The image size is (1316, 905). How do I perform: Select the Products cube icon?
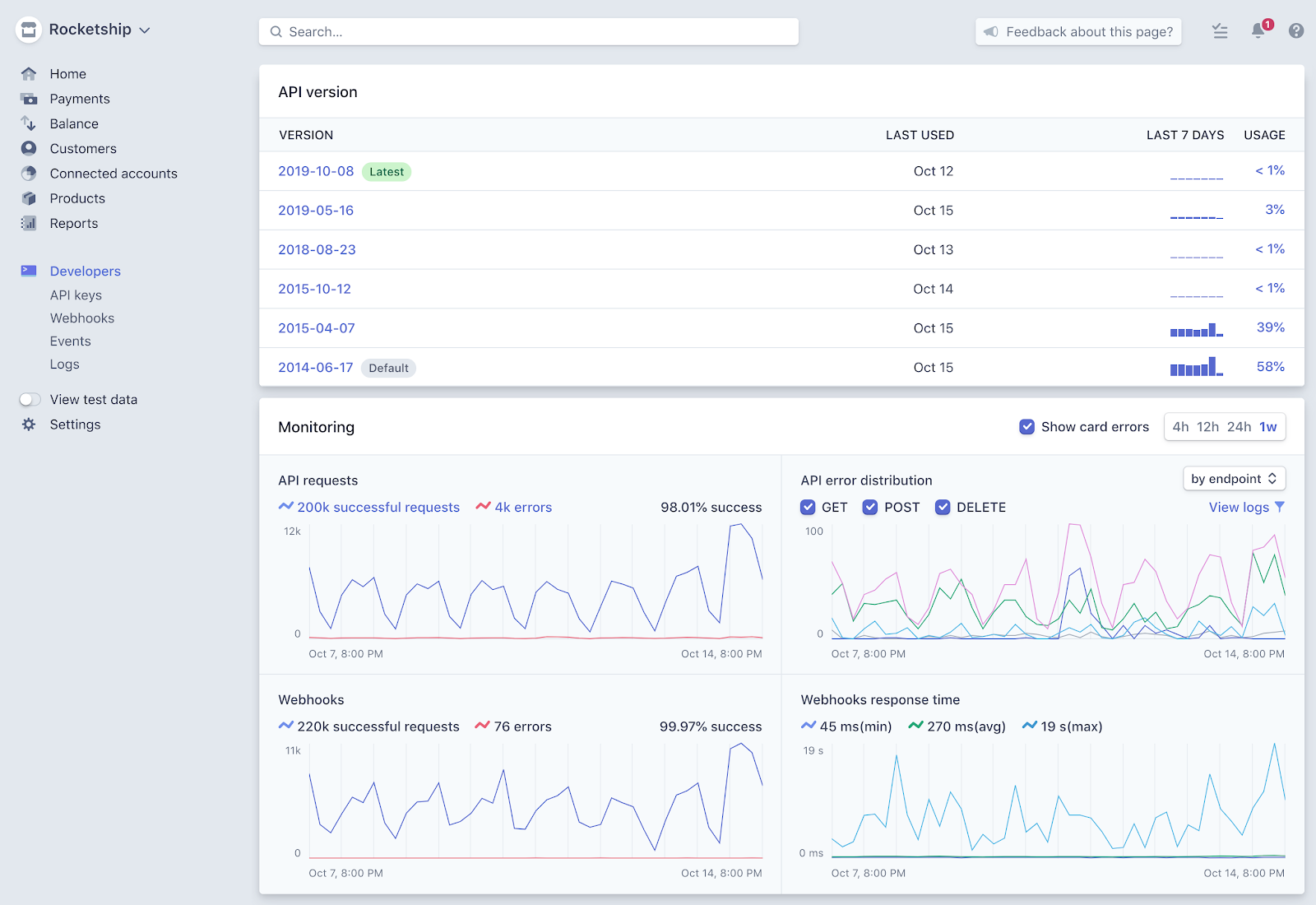click(29, 198)
